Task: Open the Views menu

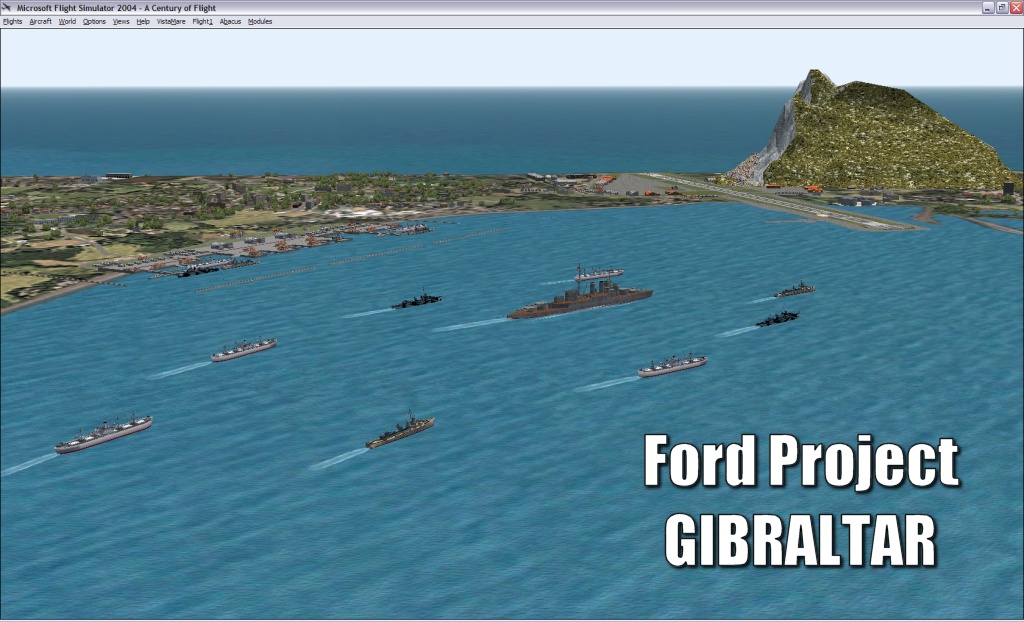Action: (121, 22)
